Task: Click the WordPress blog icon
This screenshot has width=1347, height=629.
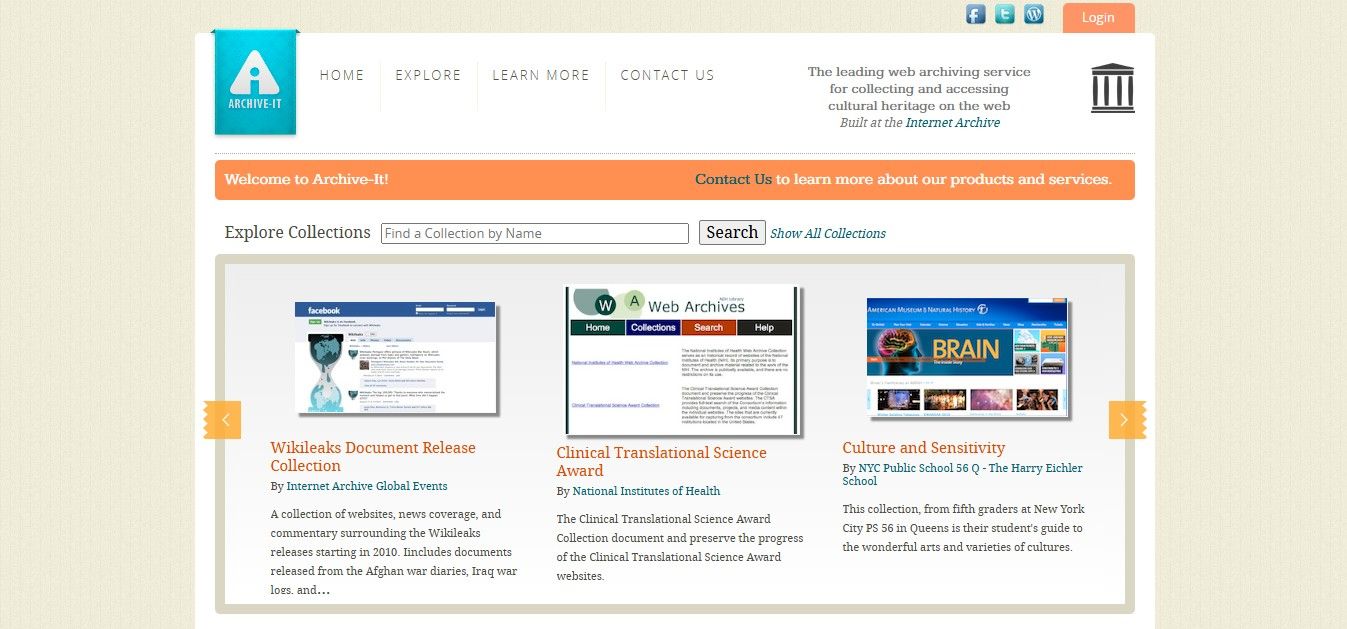Action: pos(1034,14)
